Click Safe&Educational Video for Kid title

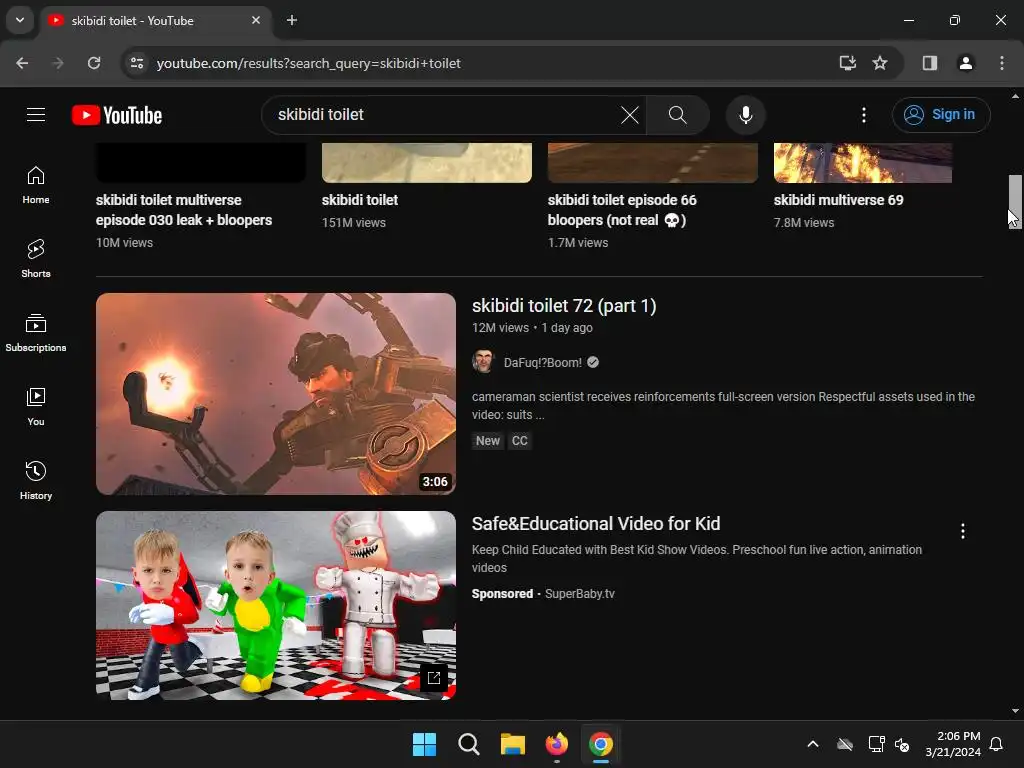pos(596,524)
